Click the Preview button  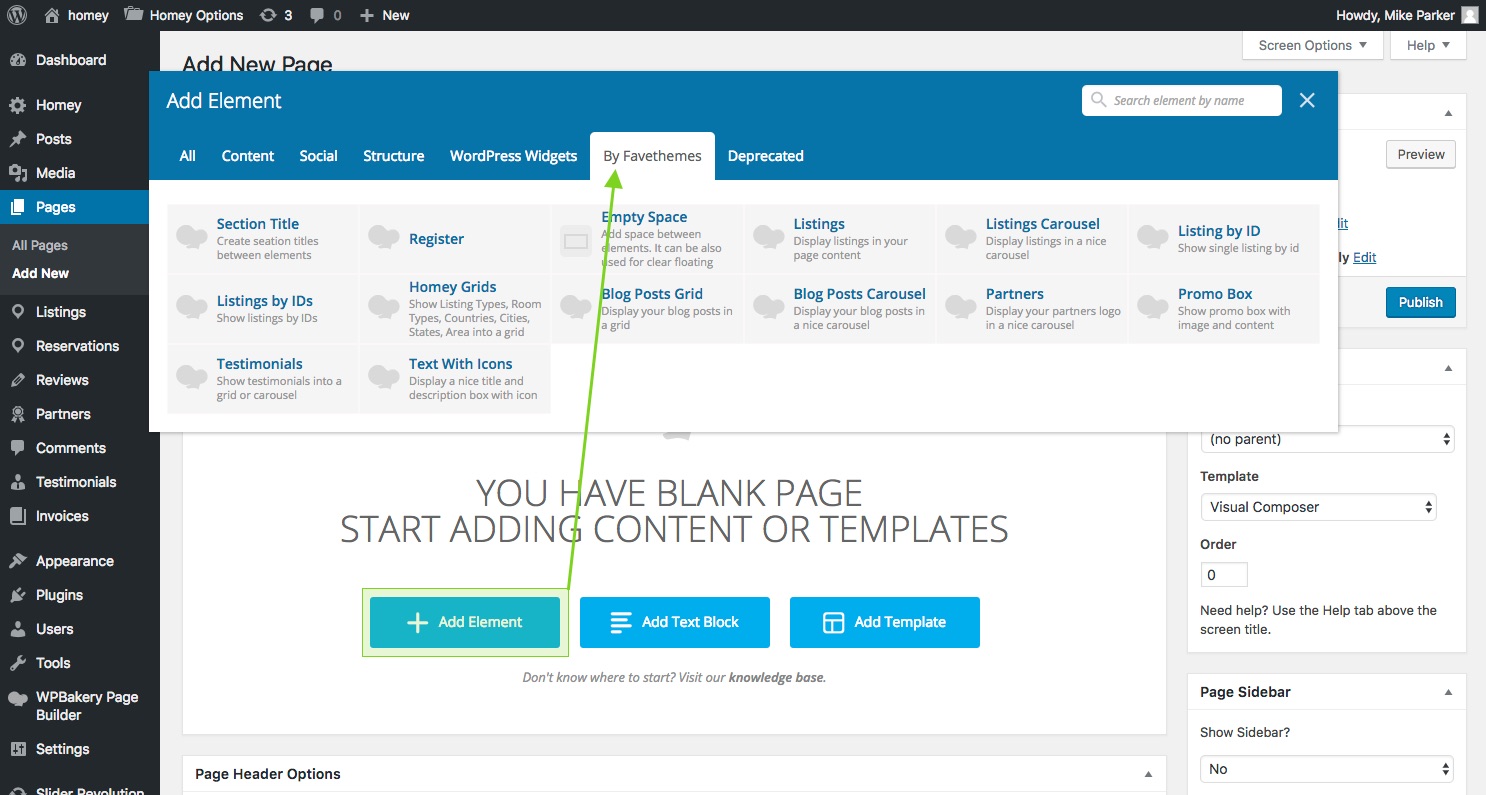tap(1421, 154)
